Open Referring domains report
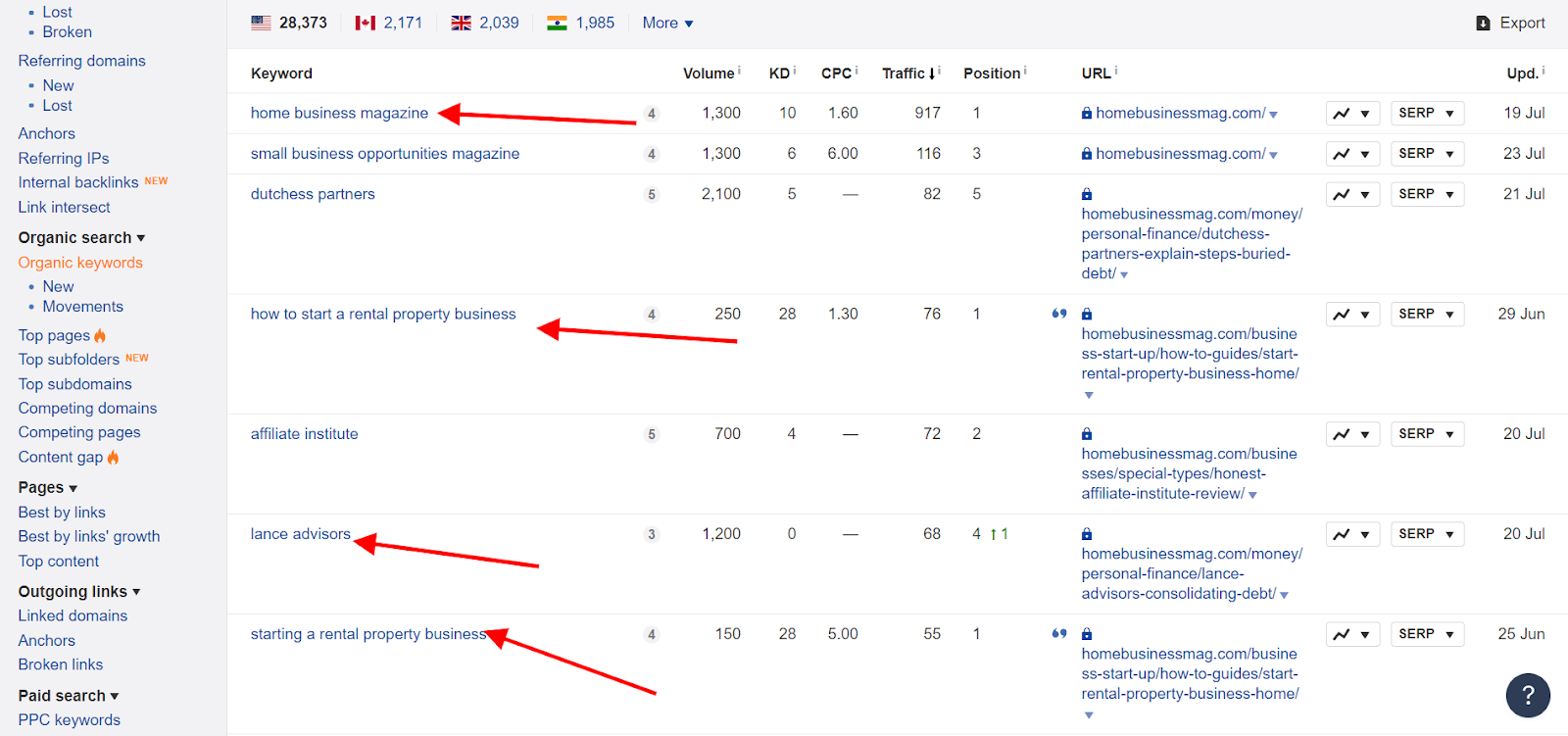The image size is (1568, 736). [x=81, y=61]
